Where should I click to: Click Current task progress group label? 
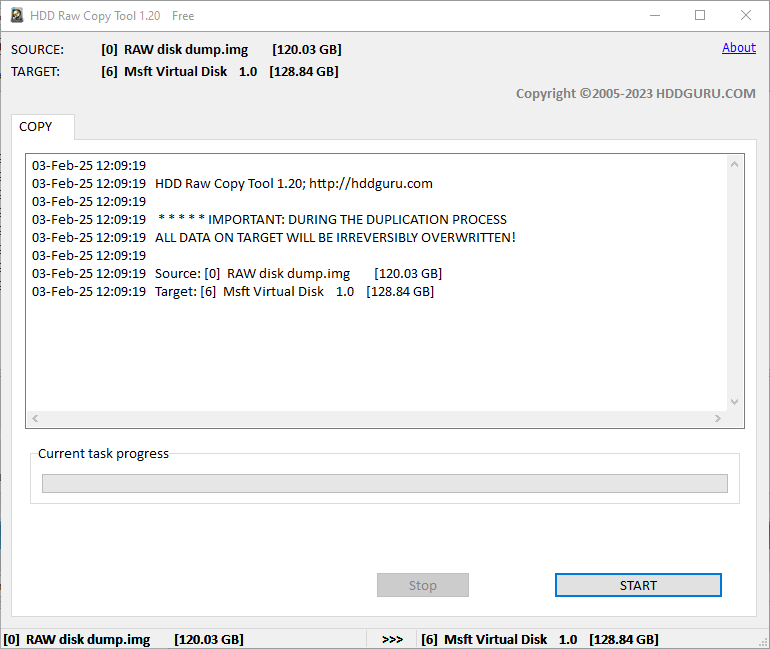pyautogui.click(x=103, y=454)
